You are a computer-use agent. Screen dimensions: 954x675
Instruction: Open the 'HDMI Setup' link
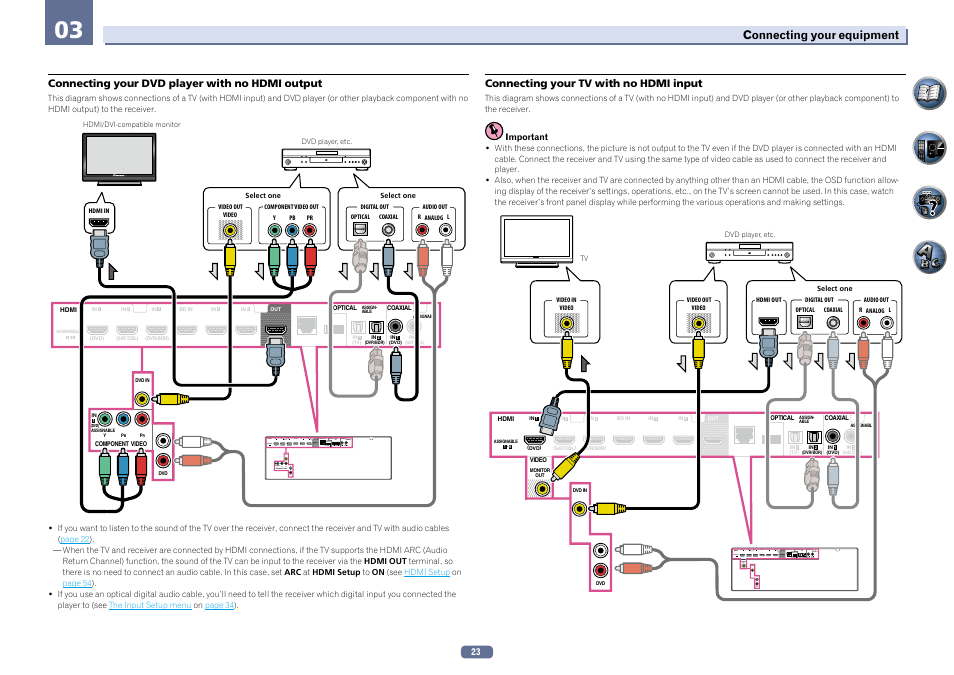coord(427,572)
